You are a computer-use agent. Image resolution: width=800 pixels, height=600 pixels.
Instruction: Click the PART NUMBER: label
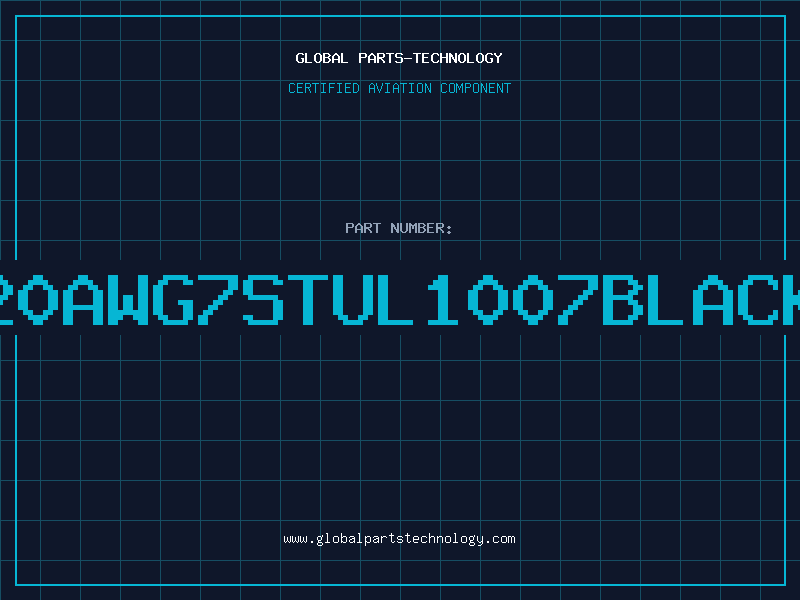[399, 228]
